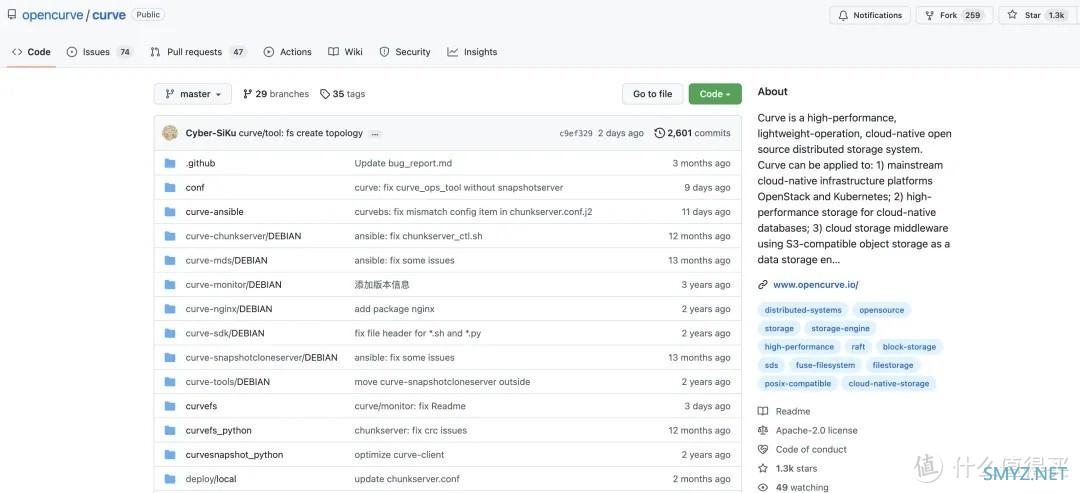Click the distributed-systems topic tag
The height and width of the screenshot is (493, 1080).
[803, 310]
